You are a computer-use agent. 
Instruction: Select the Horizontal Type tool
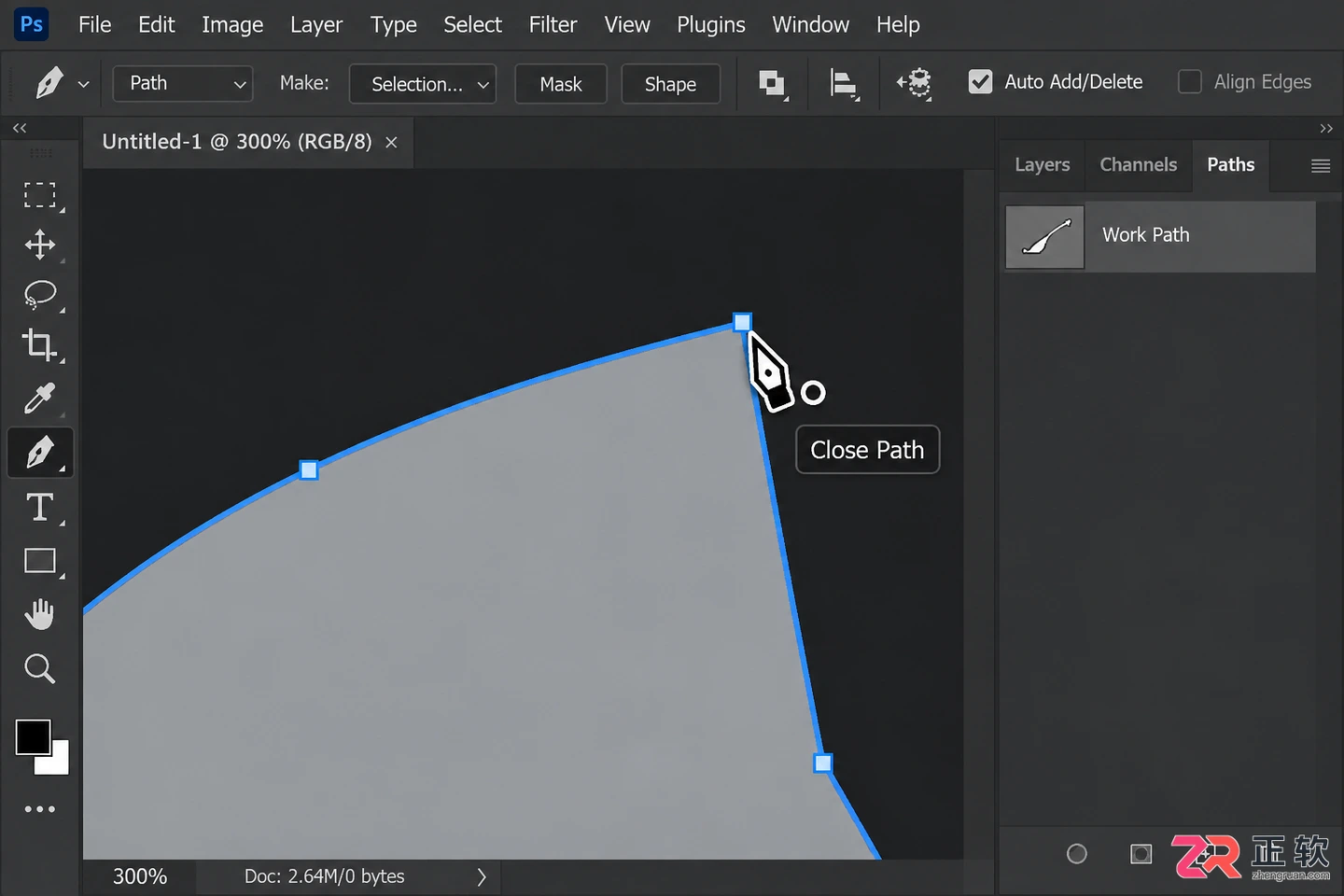[39, 507]
